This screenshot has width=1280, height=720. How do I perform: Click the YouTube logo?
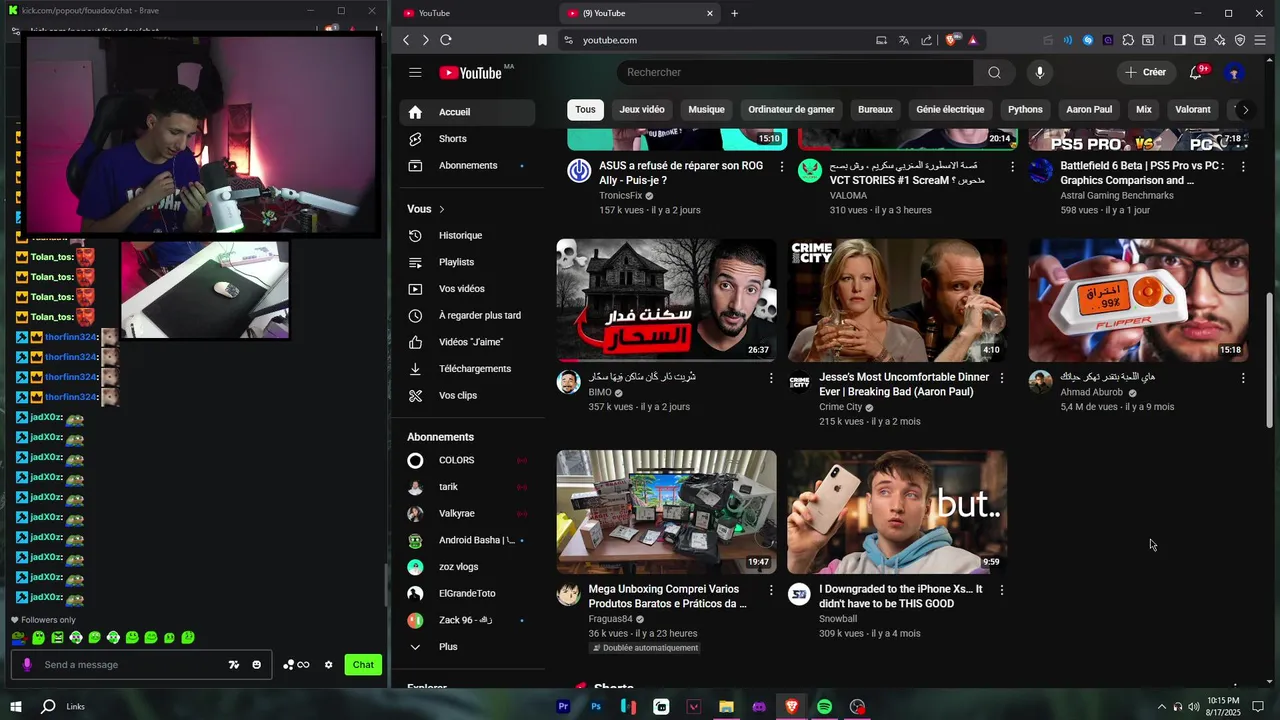click(470, 72)
